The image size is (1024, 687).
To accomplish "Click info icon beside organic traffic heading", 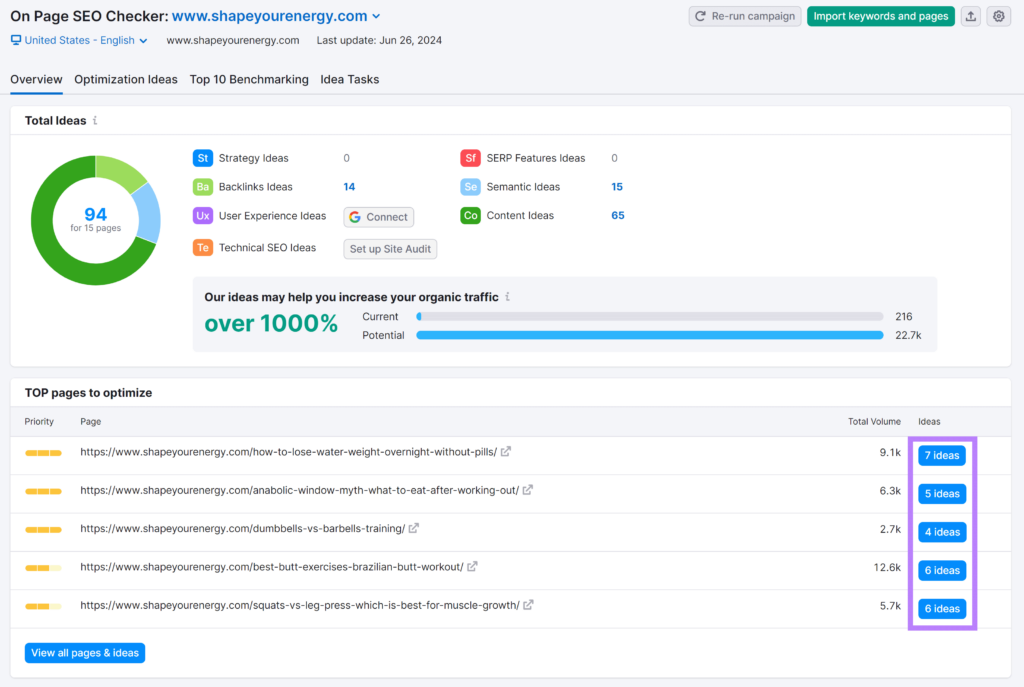I will pyautogui.click(x=507, y=296).
